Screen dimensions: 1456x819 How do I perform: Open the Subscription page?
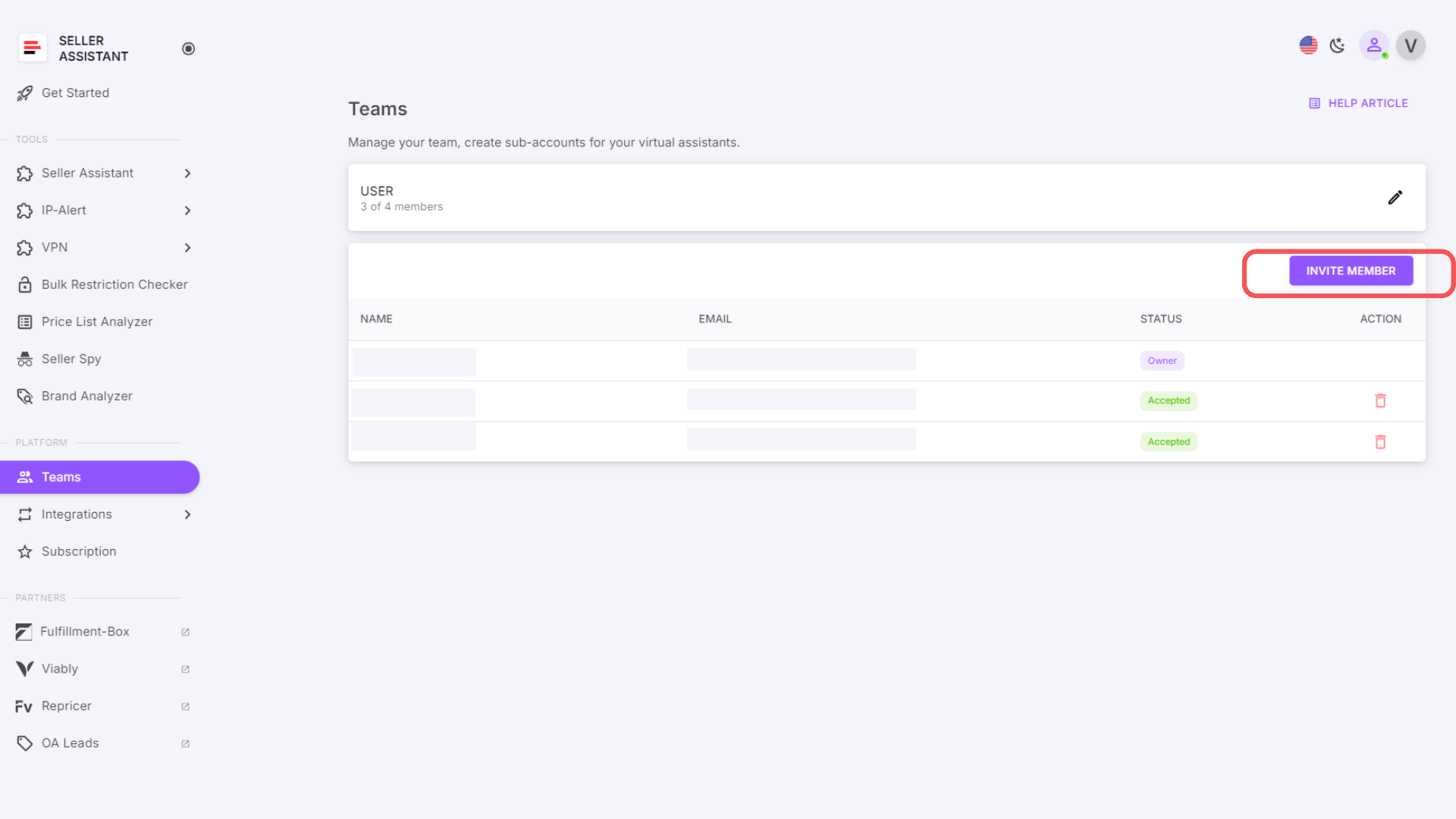pyautogui.click(x=79, y=551)
